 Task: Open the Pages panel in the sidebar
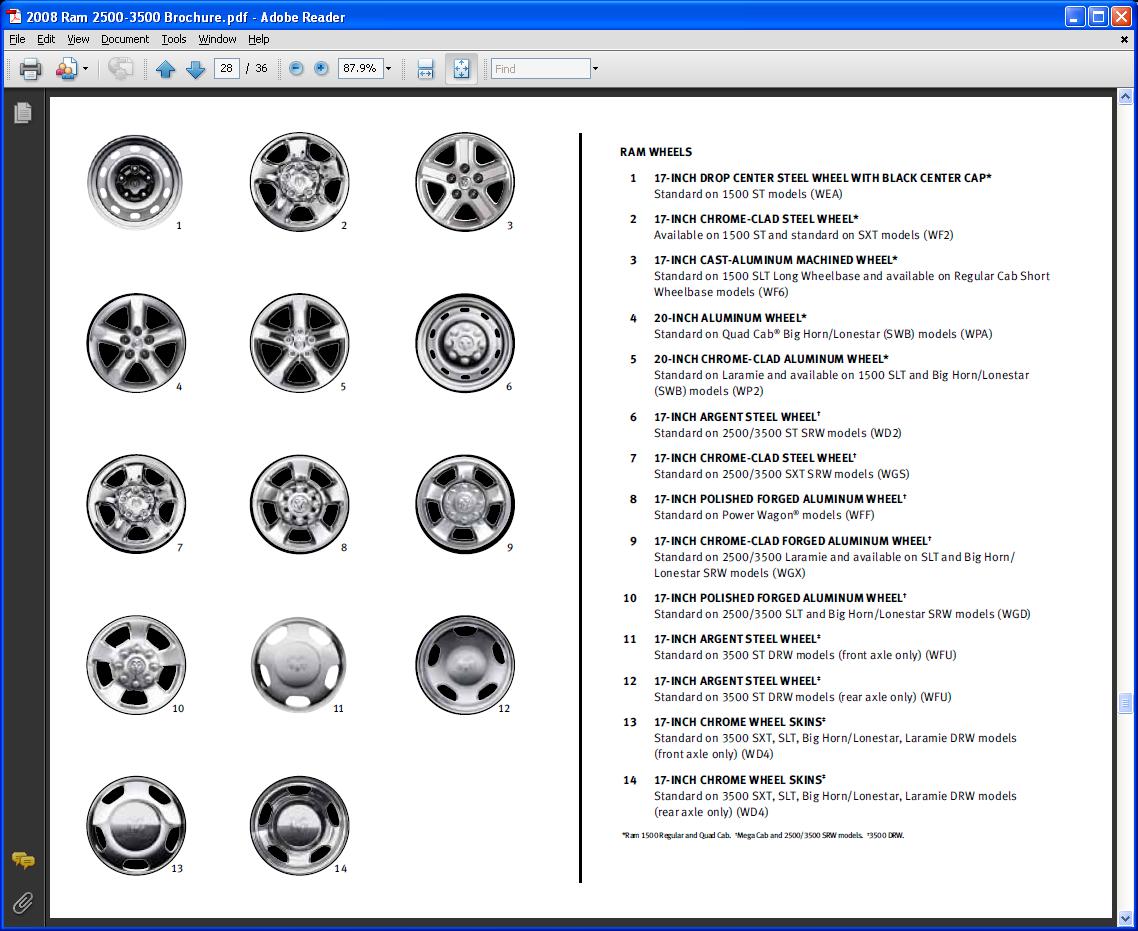(22, 113)
